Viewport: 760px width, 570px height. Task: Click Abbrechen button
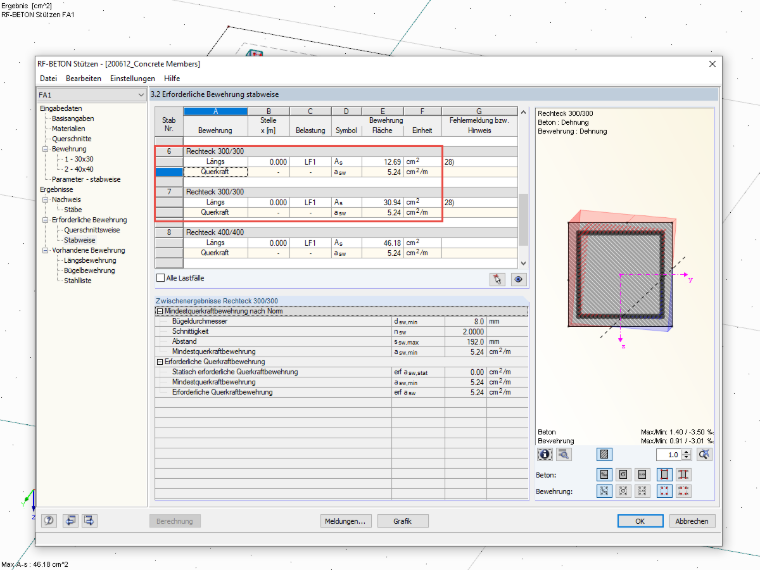click(692, 521)
